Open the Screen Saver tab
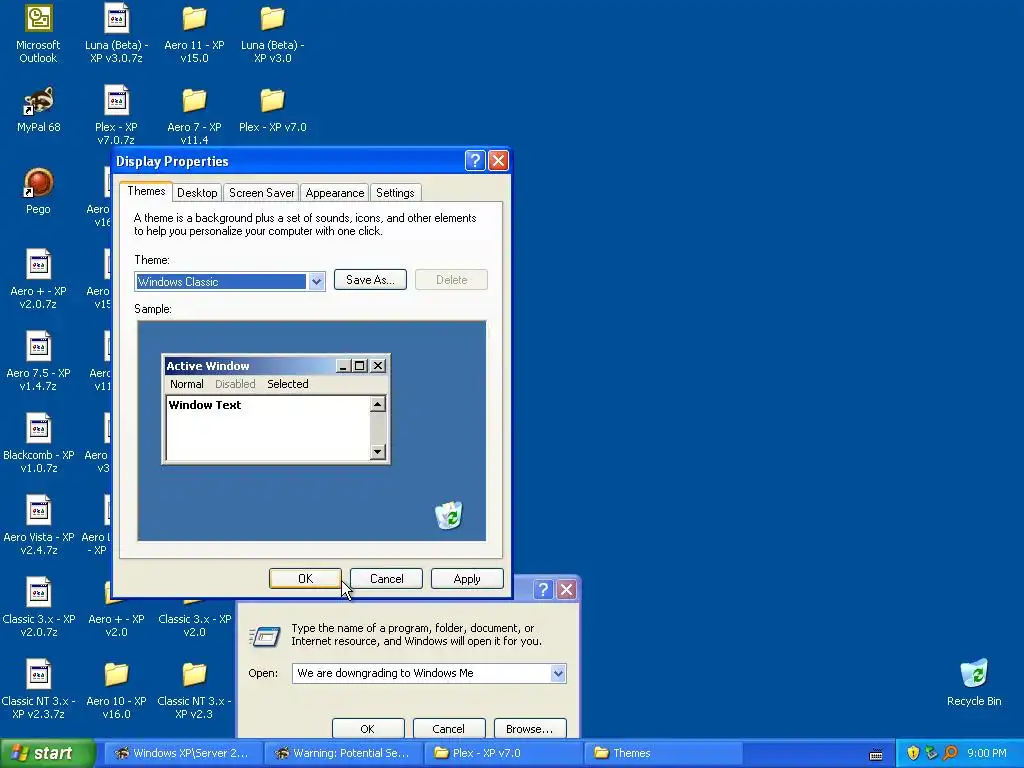This screenshot has width=1024, height=768. coord(261,193)
